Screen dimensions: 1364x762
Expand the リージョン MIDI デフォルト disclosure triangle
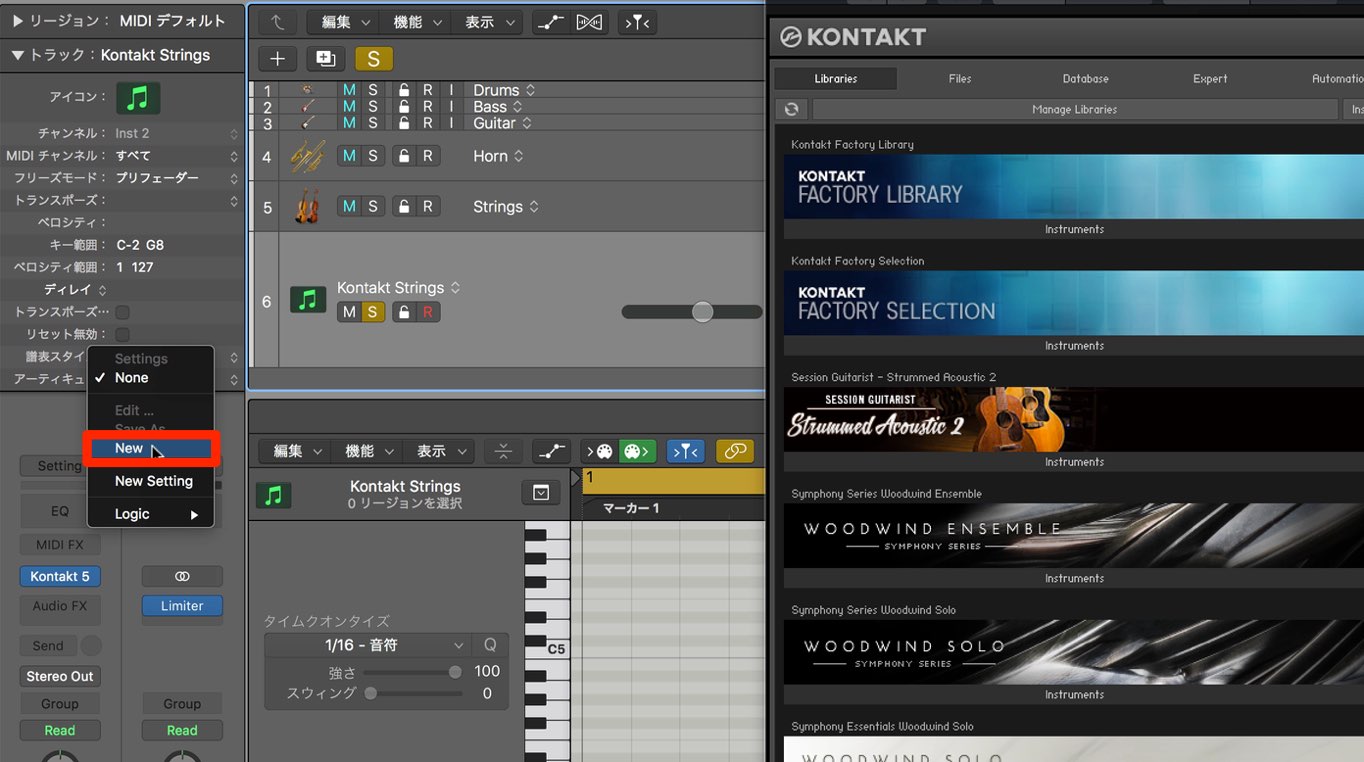click(17, 20)
